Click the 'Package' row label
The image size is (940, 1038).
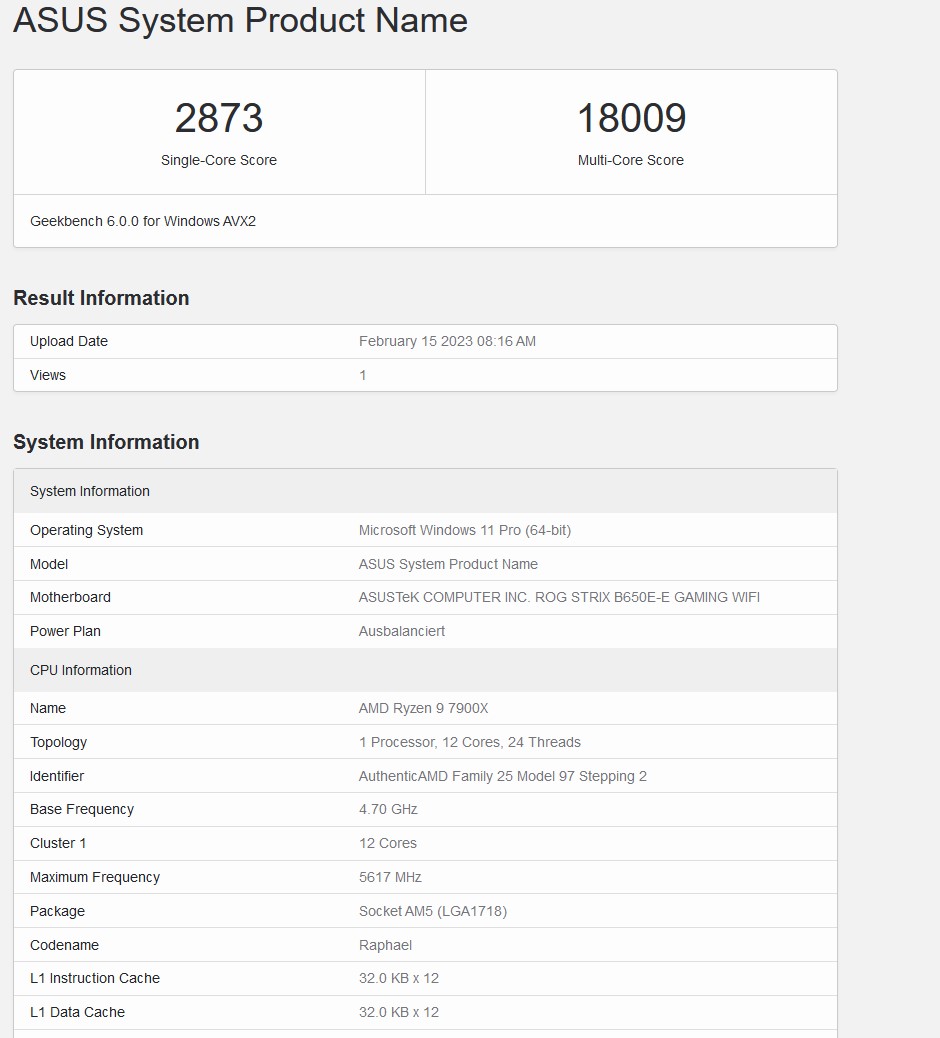point(58,911)
